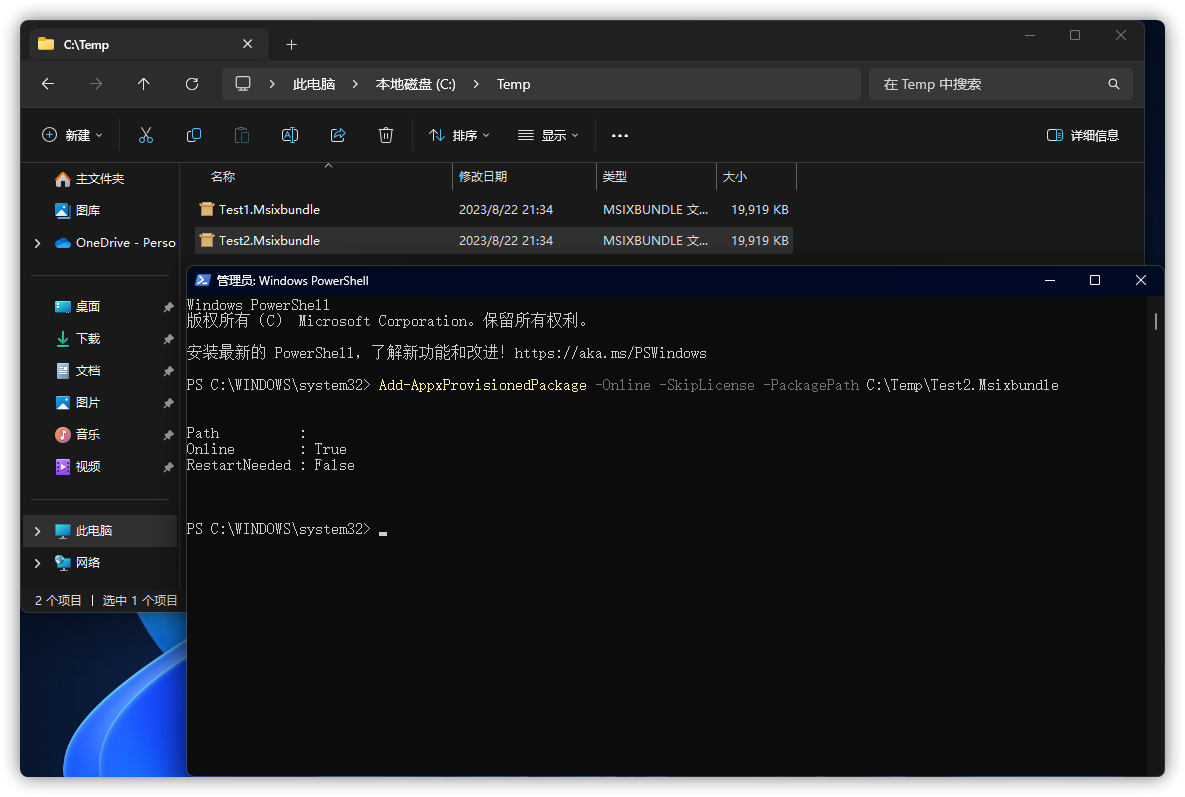Click the PowerShell title bar icon
This screenshot has width=1185, height=797.
[203, 280]
